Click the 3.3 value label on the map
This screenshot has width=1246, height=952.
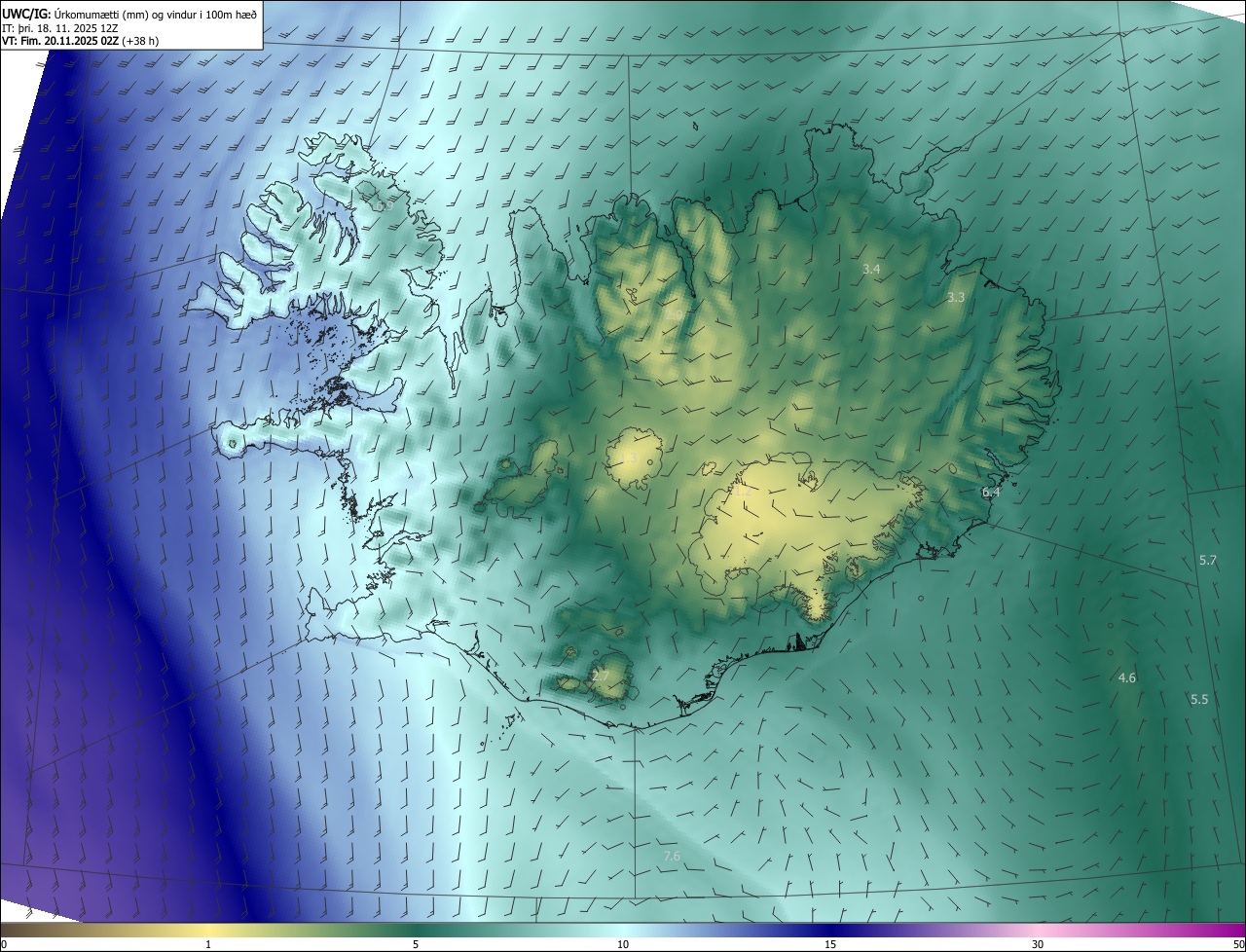[956, 297]
